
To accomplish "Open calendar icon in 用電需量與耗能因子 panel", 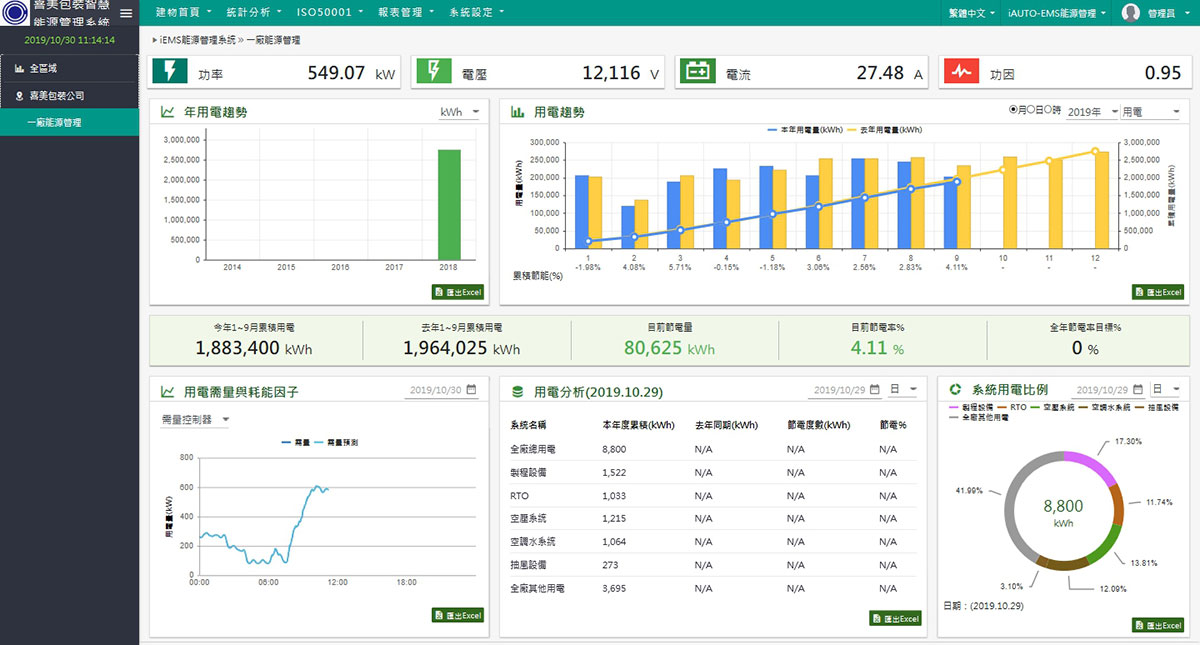I will [471, 390].
